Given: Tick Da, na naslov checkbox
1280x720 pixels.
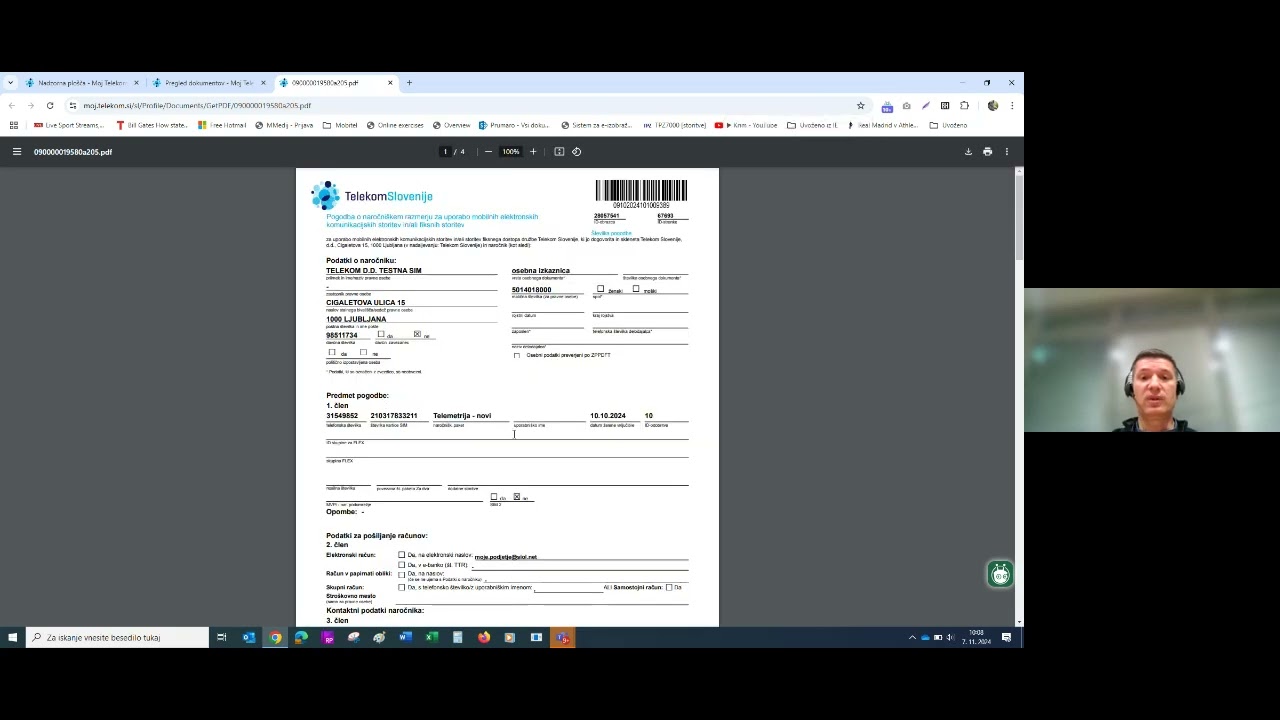Looking at the screenshot, I should click(402, 574).
